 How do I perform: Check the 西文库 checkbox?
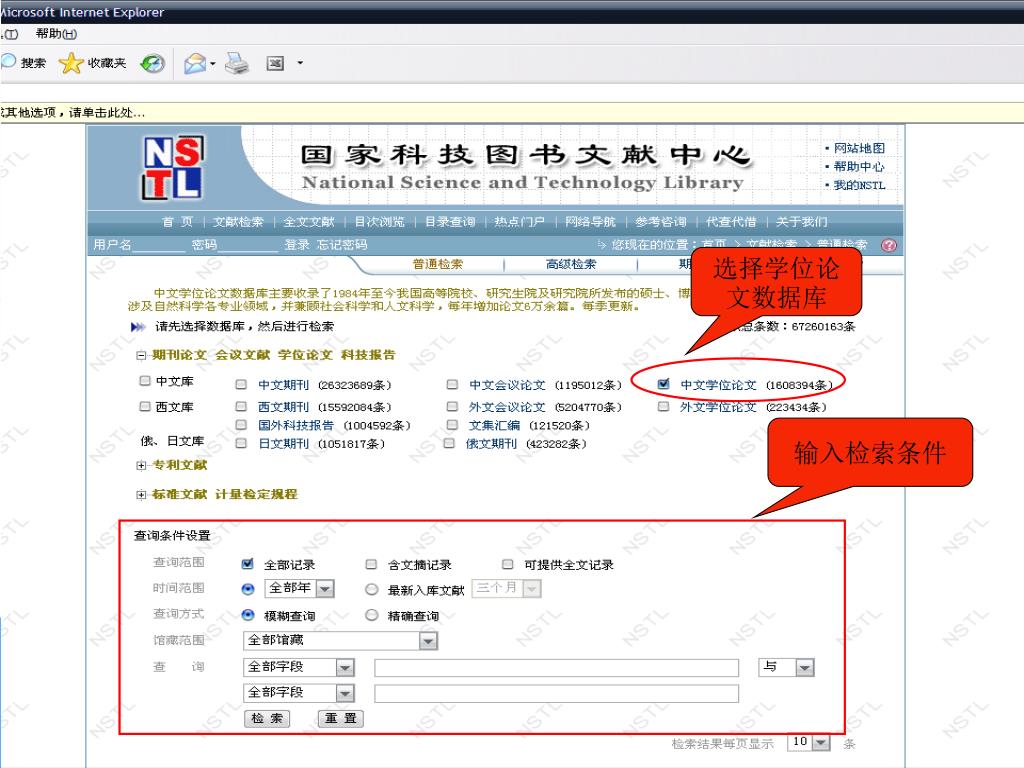click(145, 406)
